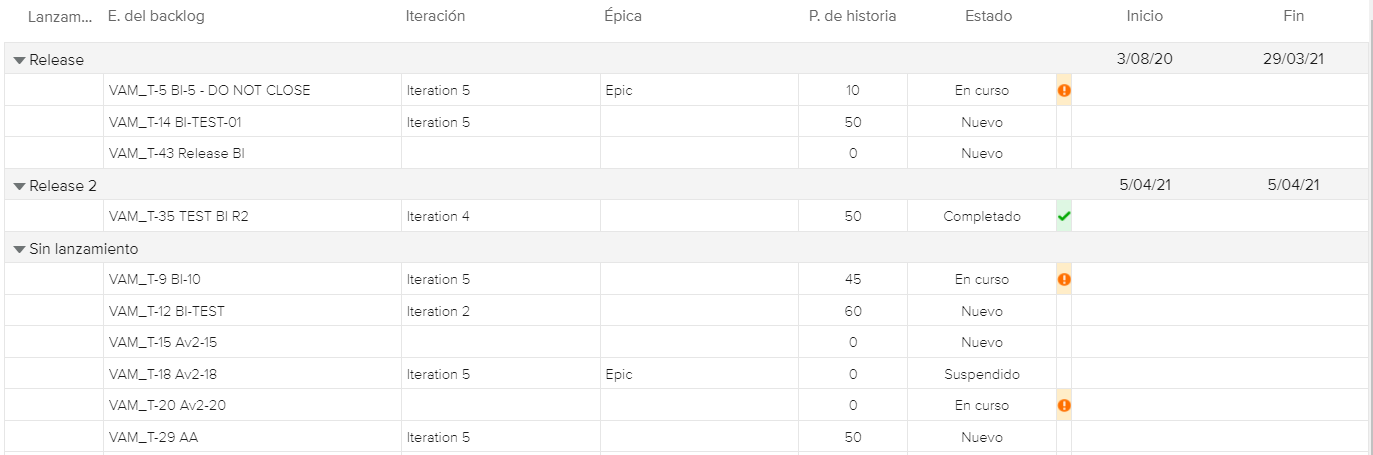This screenshot has width=1373, height=455.
Task: Click Suspendido status of VAM_T-18
Action: coord(981,374)
